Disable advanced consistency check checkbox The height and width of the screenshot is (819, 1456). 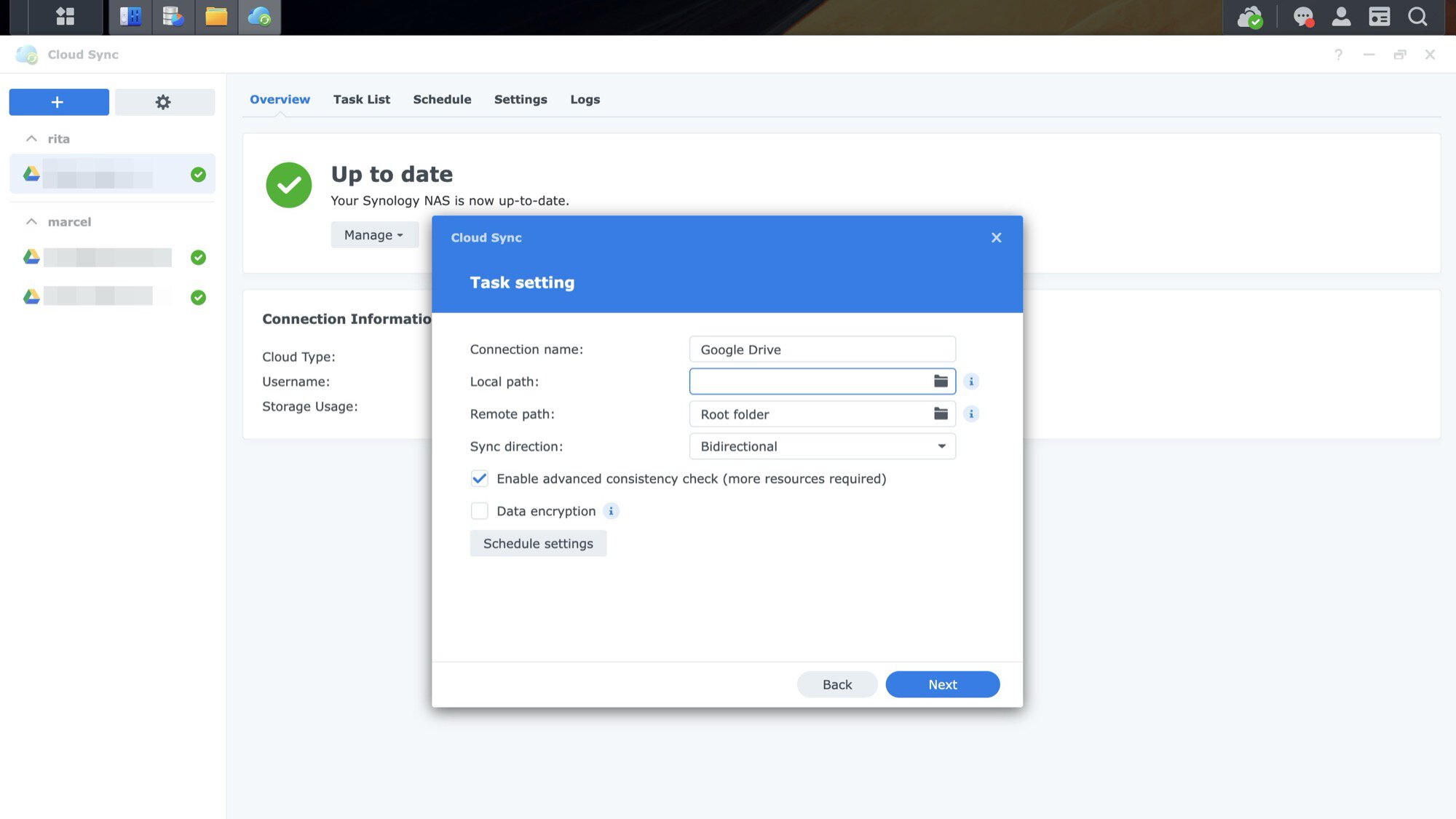(479, 479)
